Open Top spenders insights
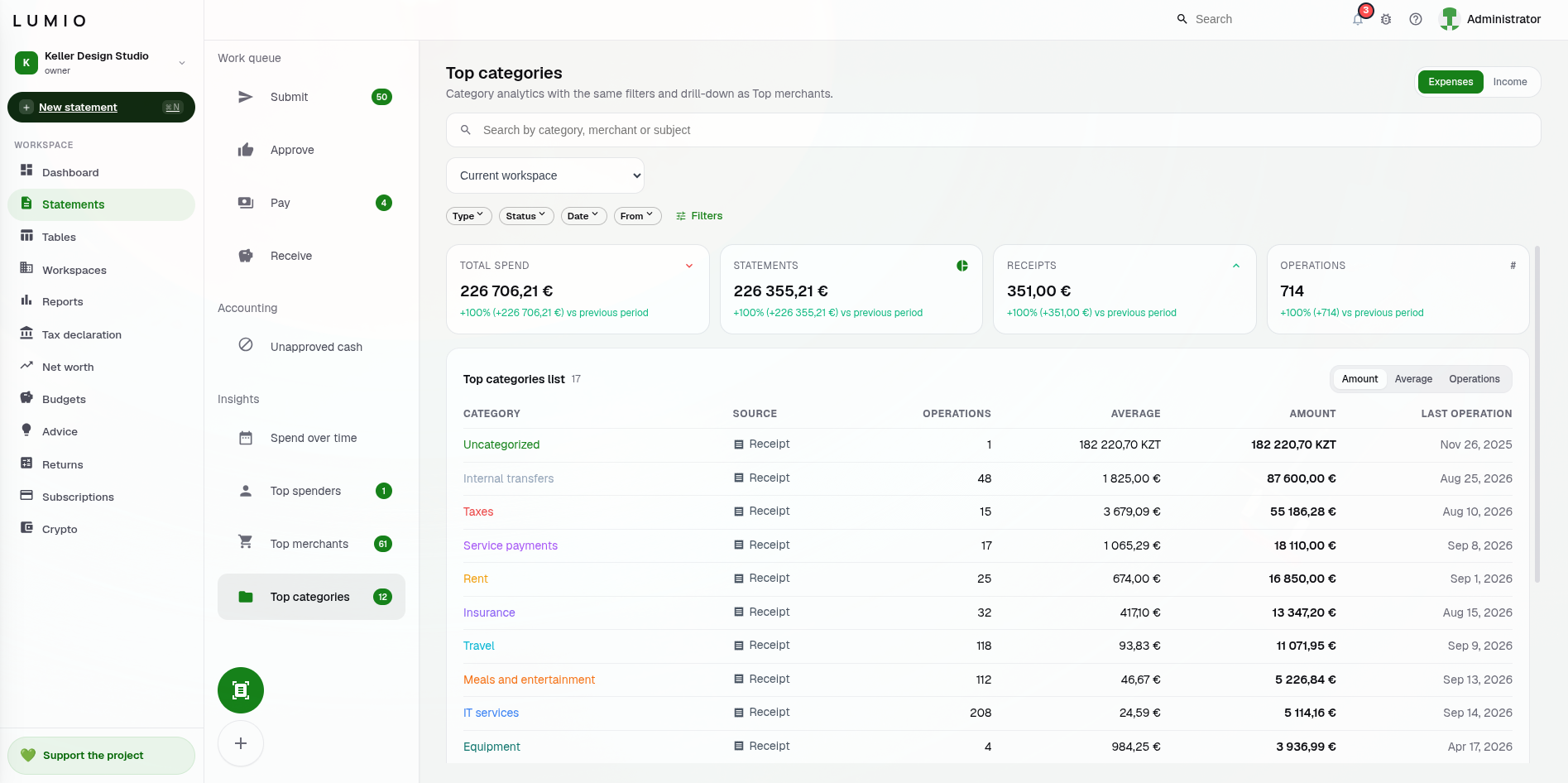This screenshot has height=783, width=1568. coord(311,491)
